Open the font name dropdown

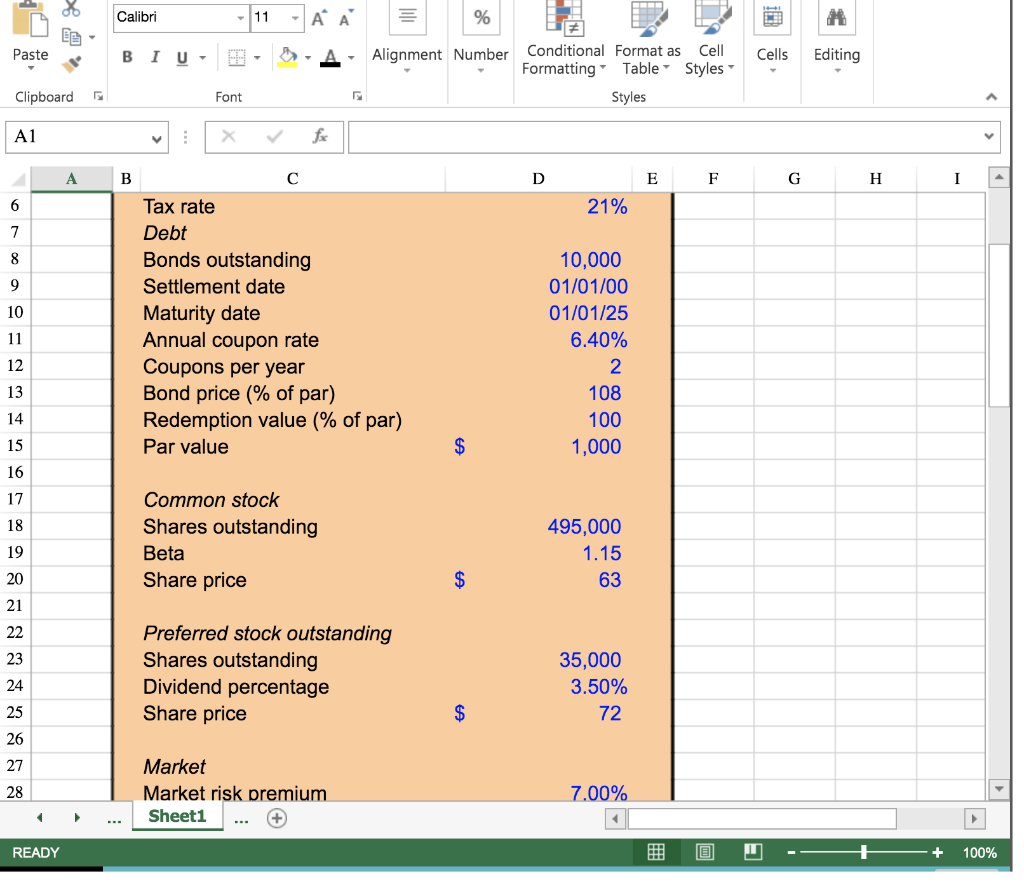(x=239, y=18)
